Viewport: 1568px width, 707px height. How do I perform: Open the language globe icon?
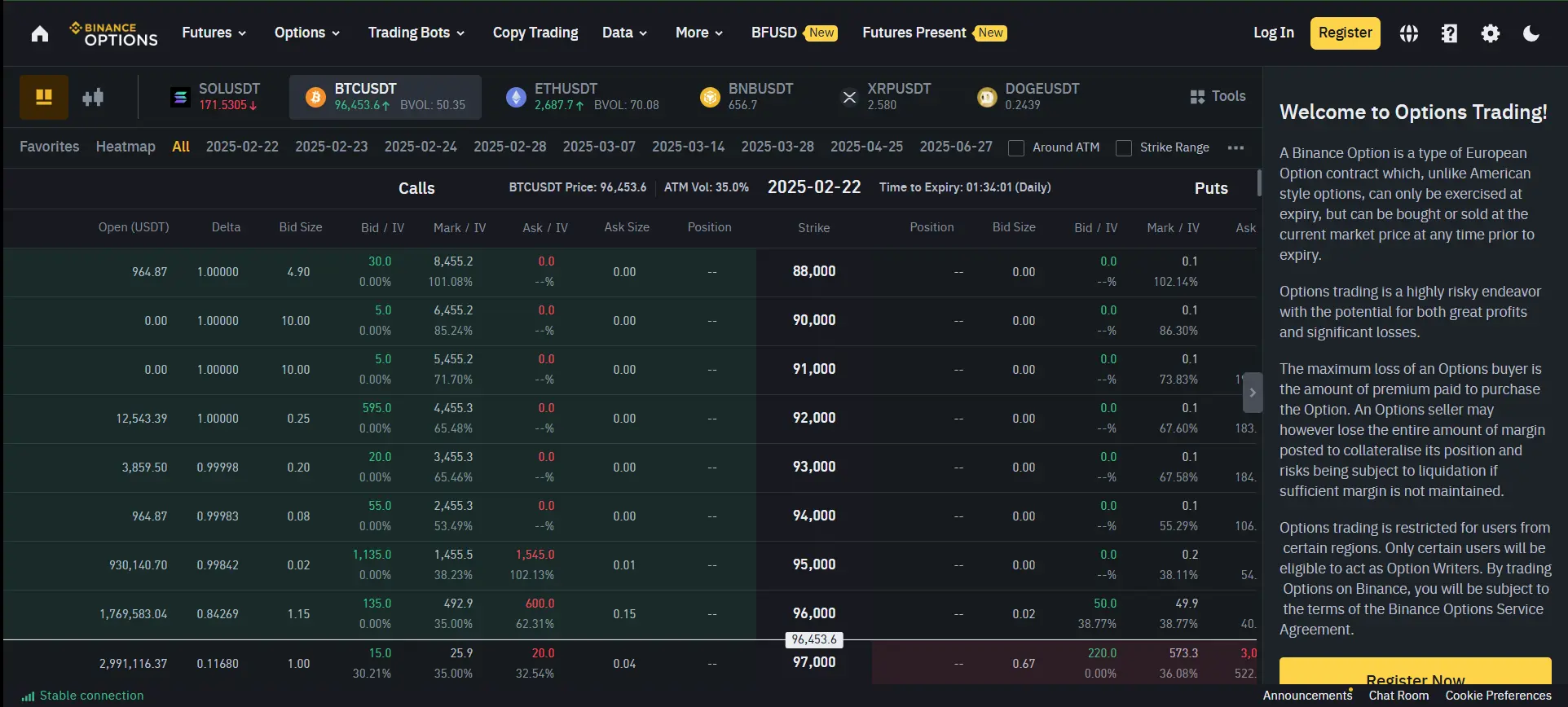point(1409,33)
